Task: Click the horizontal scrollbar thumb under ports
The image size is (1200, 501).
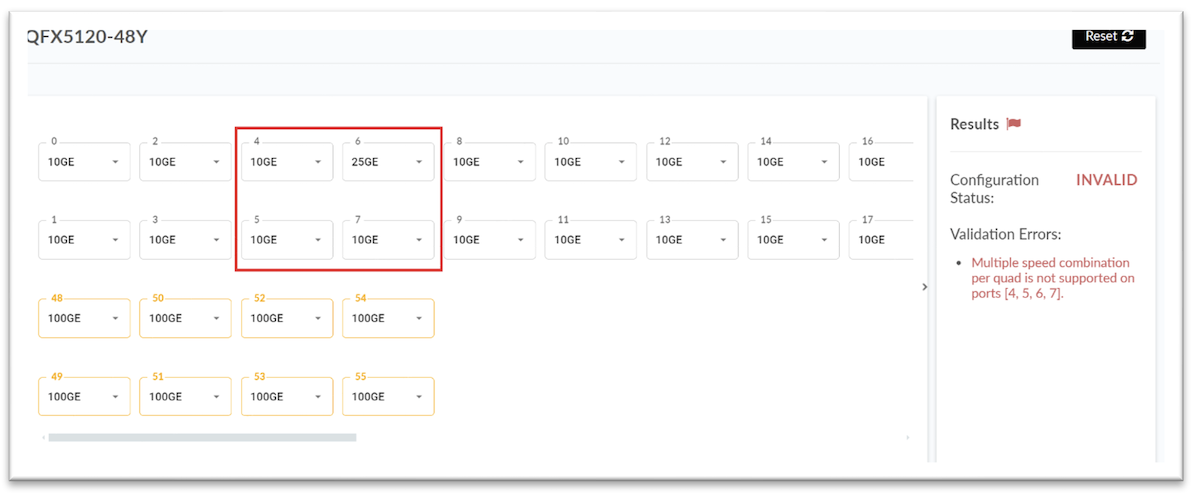Action: tap(202, 437)
